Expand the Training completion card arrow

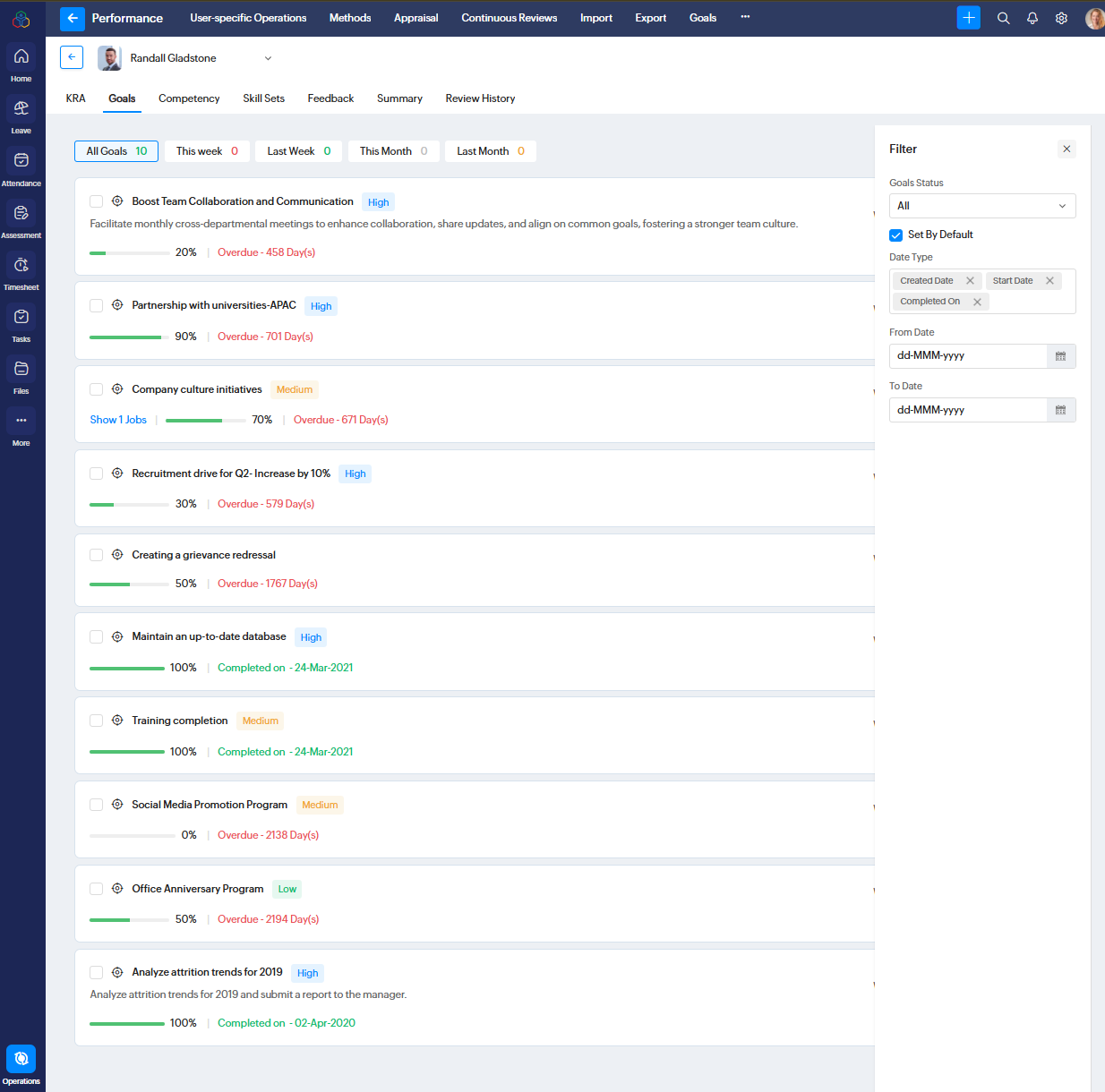click(x=873, y=722)
